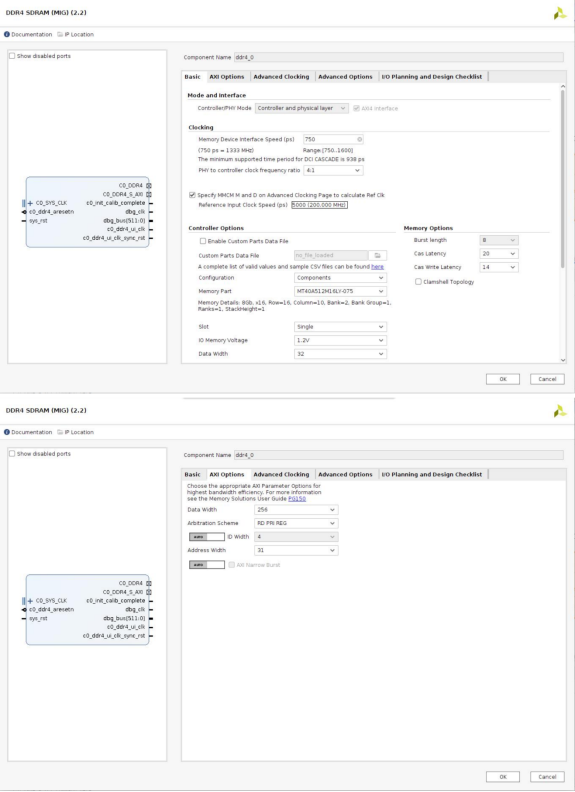This screenshot has width=575, height=792.
Task: Click the PG150 user guide link
Action: [x=297, y=499]
